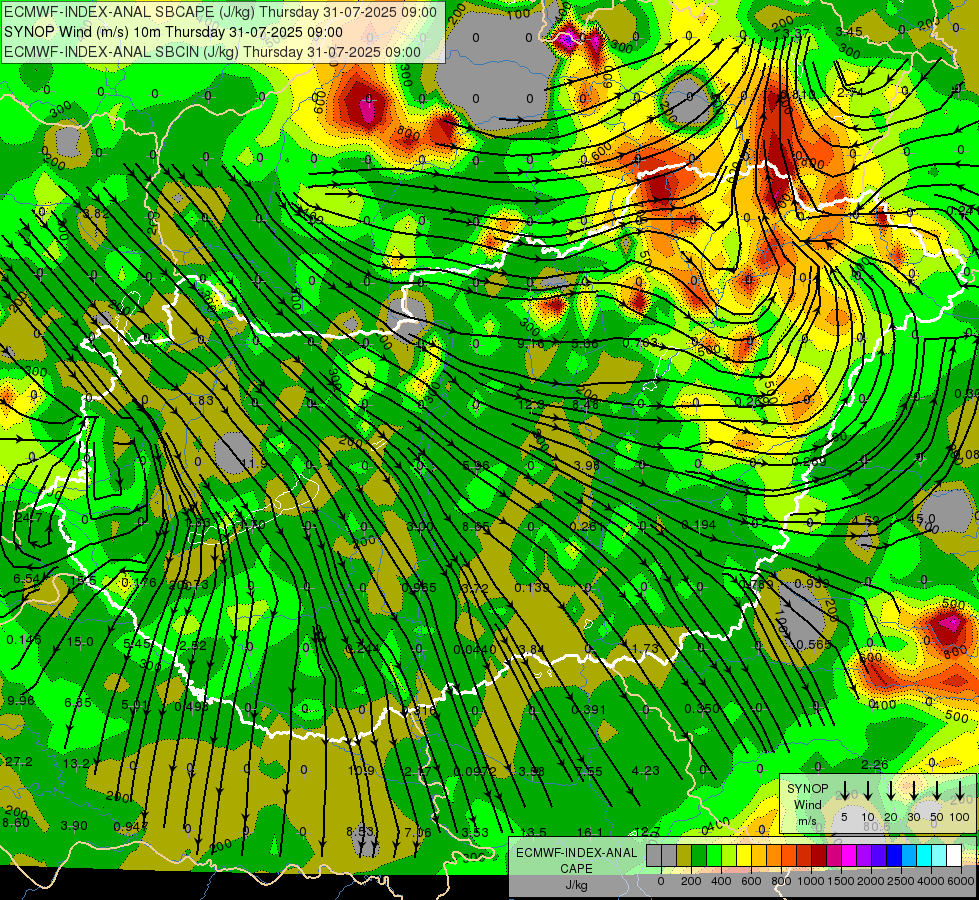This screenshot has width=979, height=900.
Task: Click the 30 m/s wind arrow in legend
Action: point(913,791)
